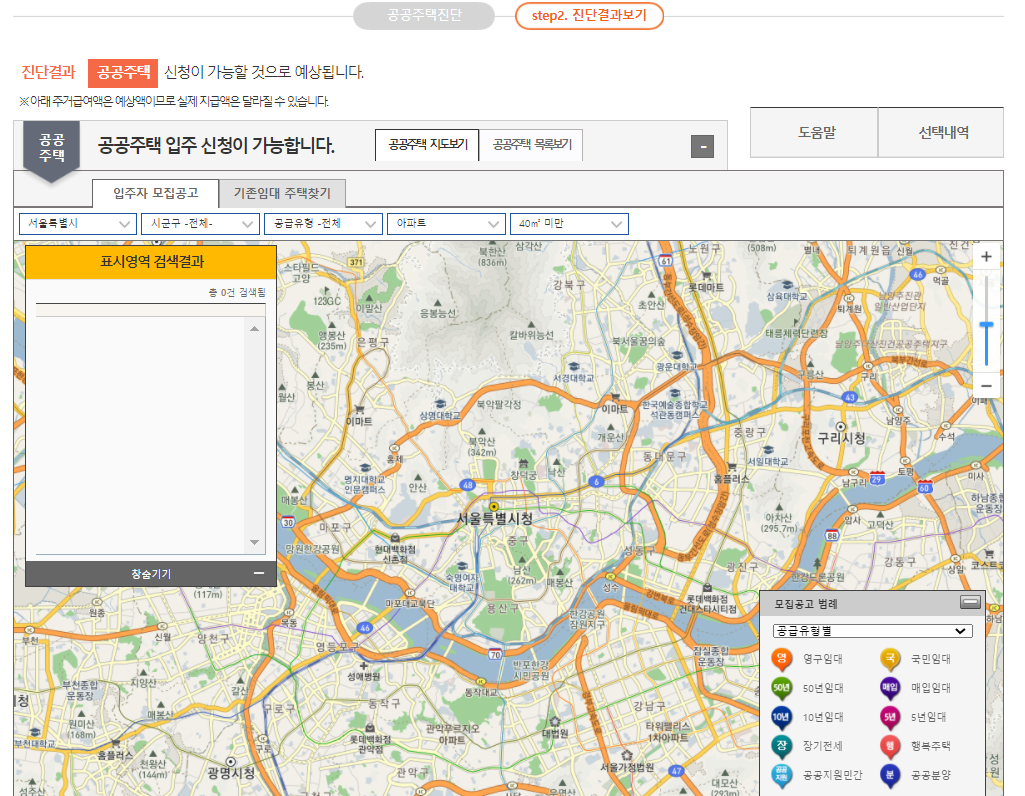
Task: Click the 50년임대 legend text label
Action: (823, 688)
